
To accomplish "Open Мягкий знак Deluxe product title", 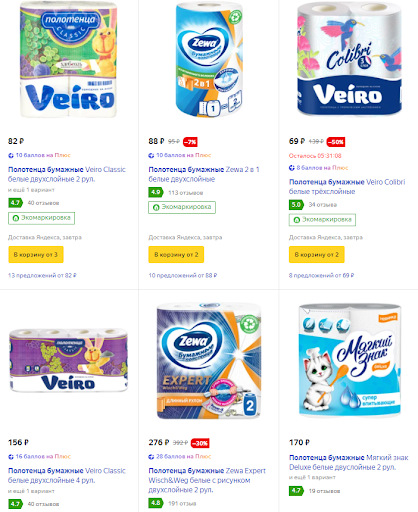I will pyautogui.click(x=349, y=462).
